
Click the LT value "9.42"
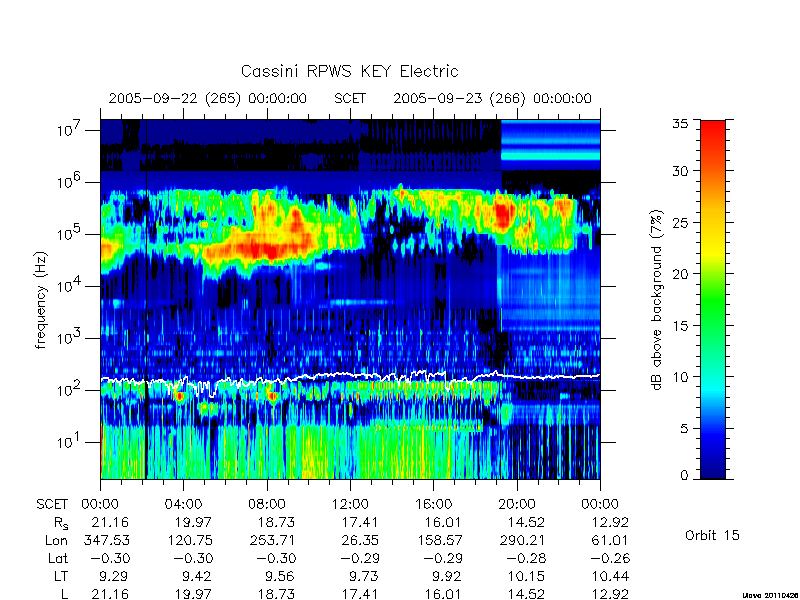click(x=196, y=577)
